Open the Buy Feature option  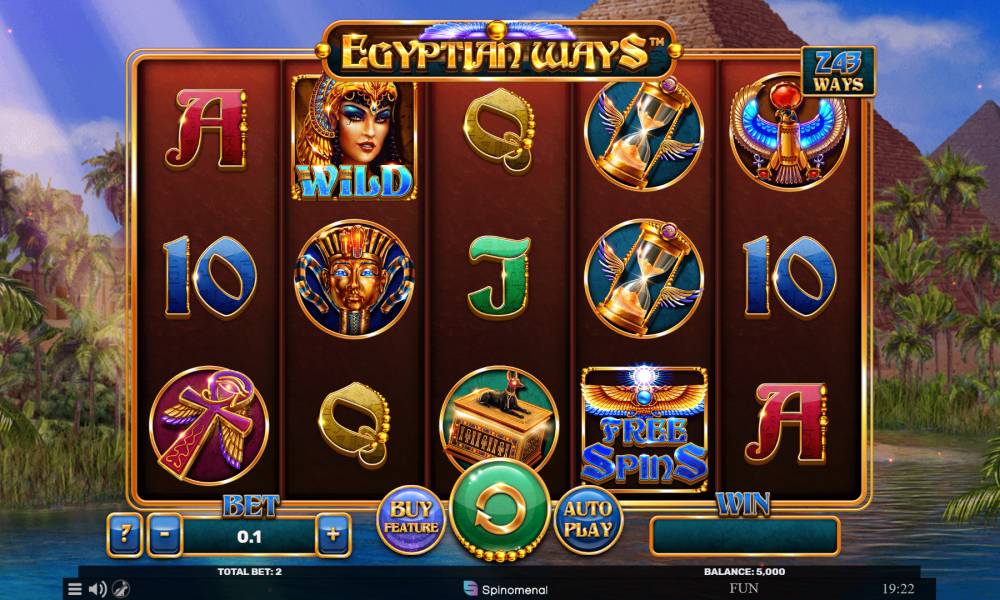click(x=411, y=518)
